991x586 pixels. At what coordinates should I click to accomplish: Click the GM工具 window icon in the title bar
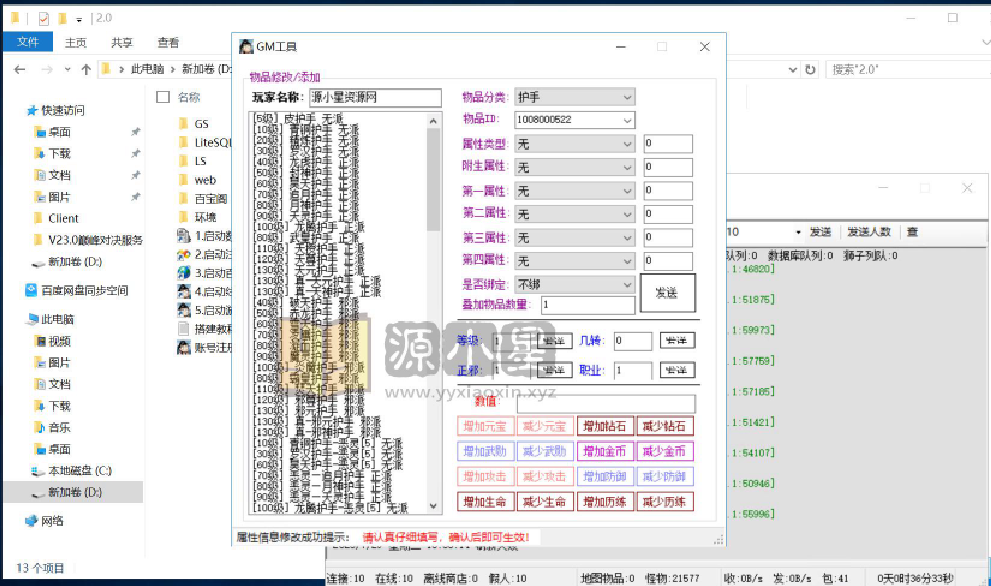[x=245, y=46]
